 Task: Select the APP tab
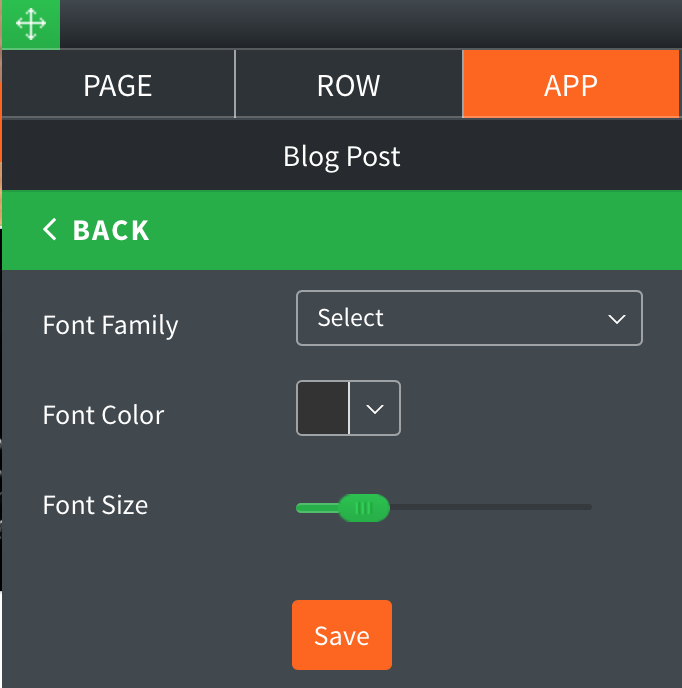[571, 84]
